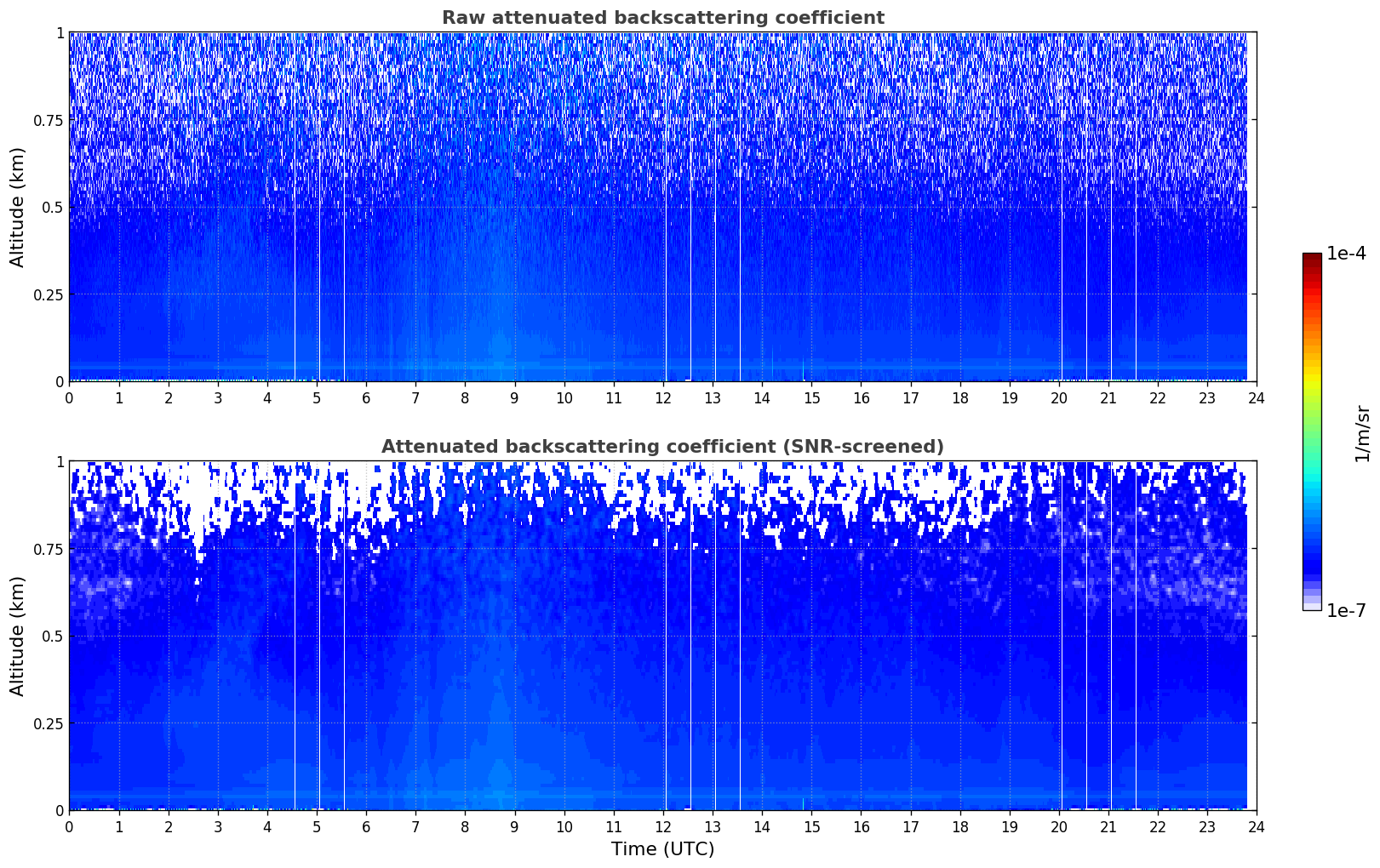Screen dimensions: 1380x868
Task: Click the 'Raw attenuated backscattering coefficient' title
Action: [x=662, y=18]
